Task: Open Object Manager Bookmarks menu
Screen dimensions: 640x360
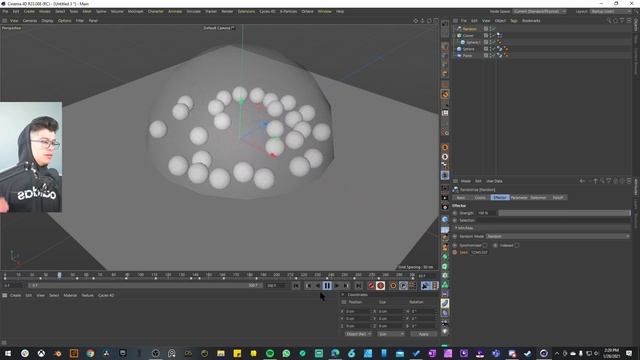Action: click(531, 20)
